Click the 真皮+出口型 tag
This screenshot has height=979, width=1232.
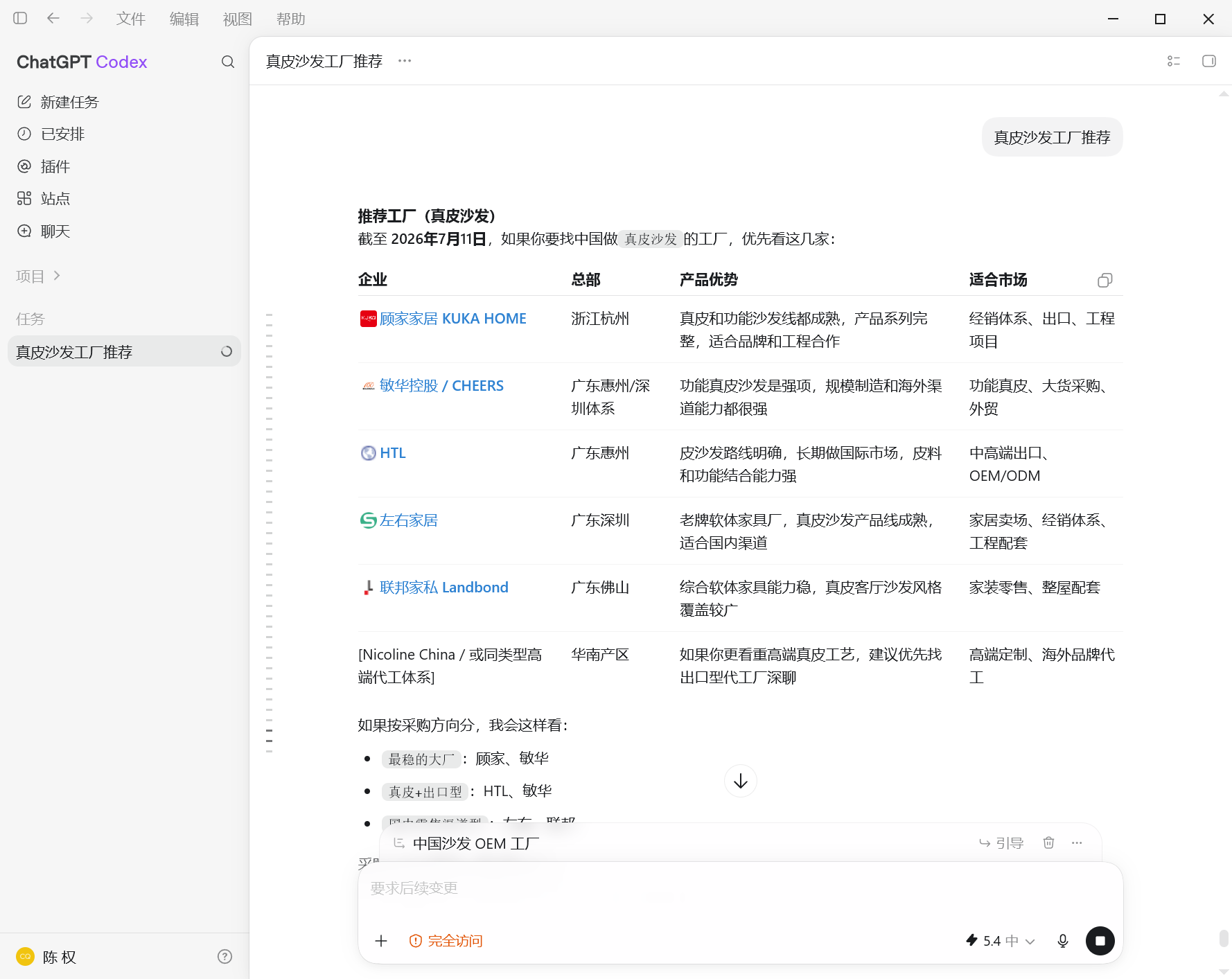click(425, 791)
